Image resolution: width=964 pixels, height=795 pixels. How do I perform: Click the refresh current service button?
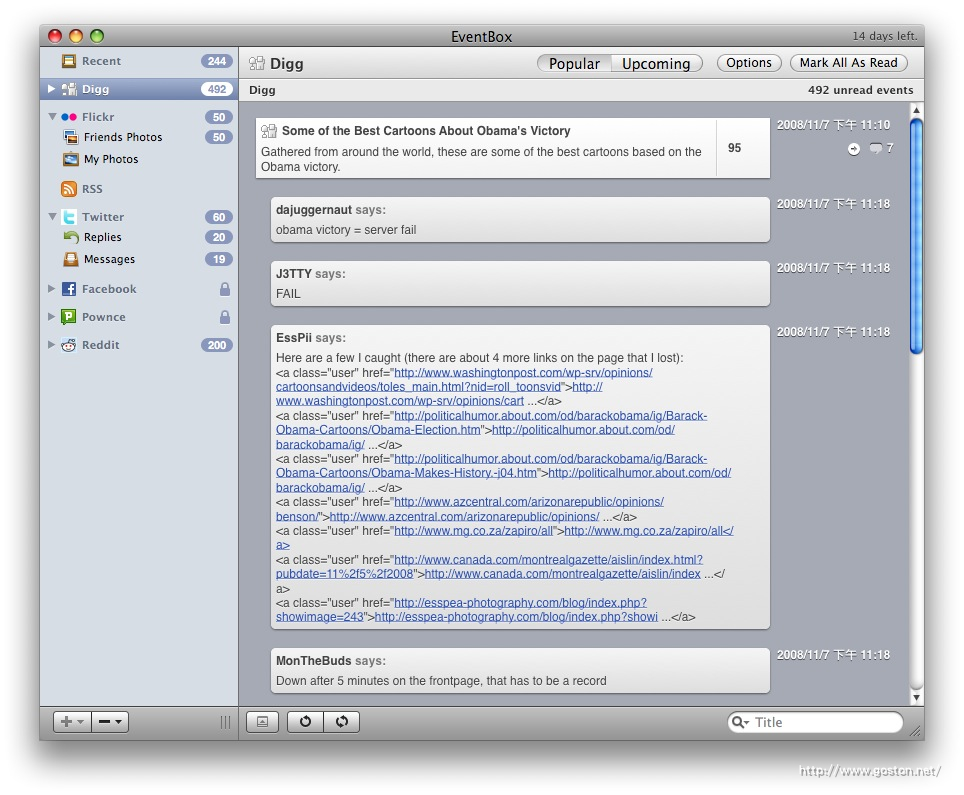coord(306,722)
